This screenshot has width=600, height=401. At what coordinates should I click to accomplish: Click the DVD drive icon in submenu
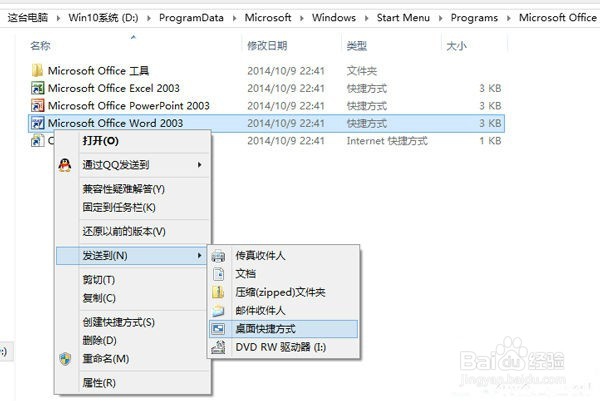pyautogui.click(x=218, y=347)
